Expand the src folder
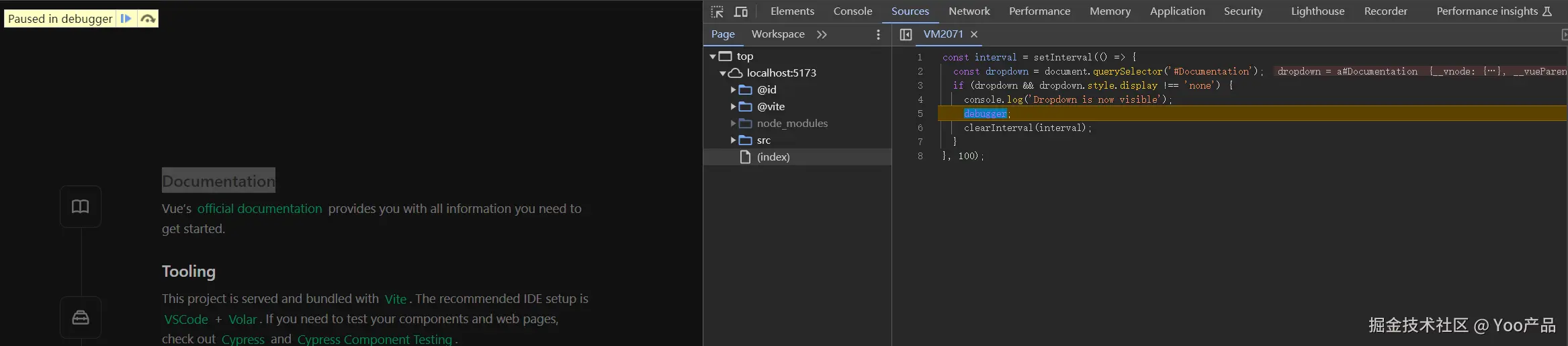 (x=733, y=140)
